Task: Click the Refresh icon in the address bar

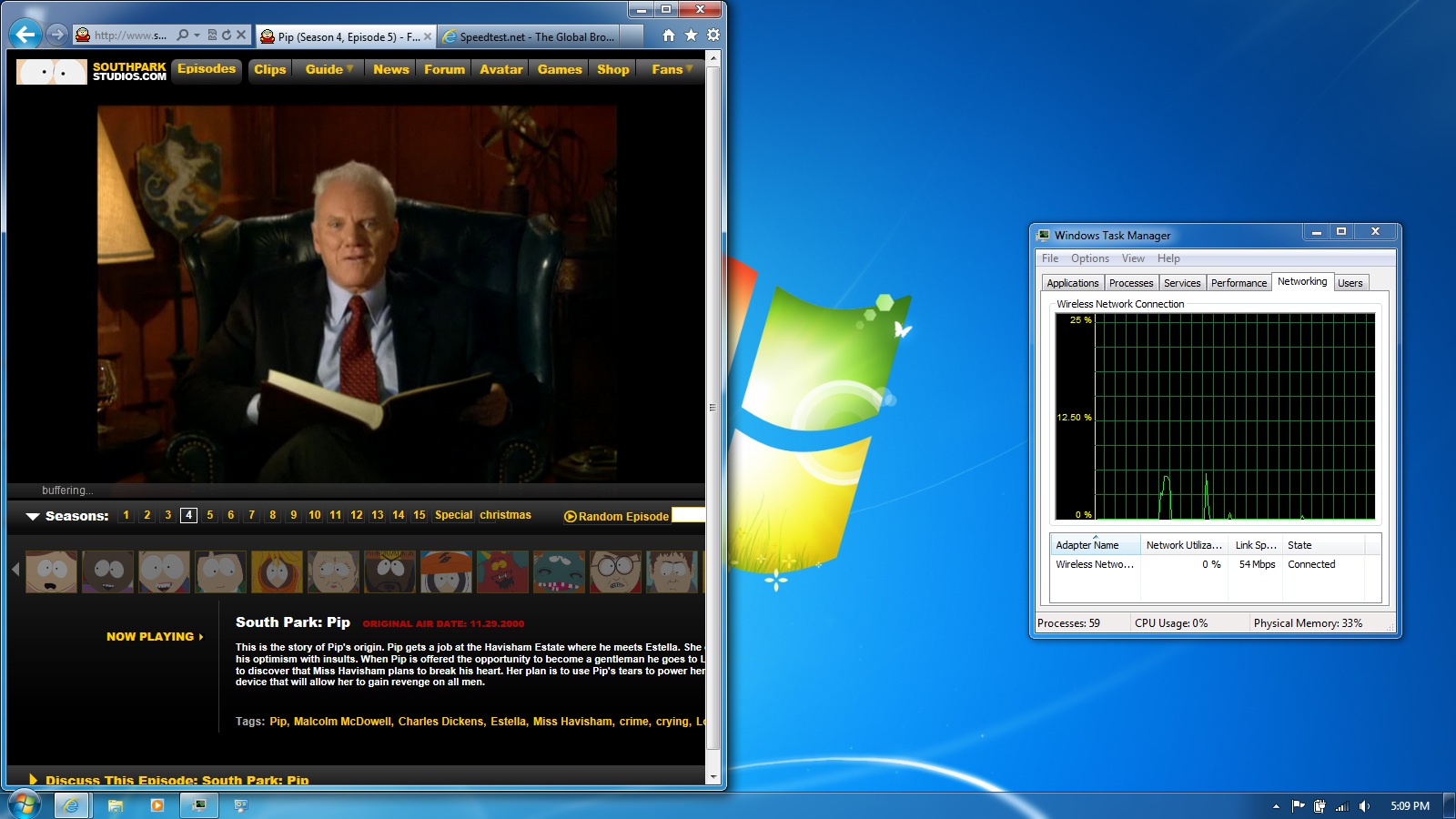Action: click(x=227, y=35)
